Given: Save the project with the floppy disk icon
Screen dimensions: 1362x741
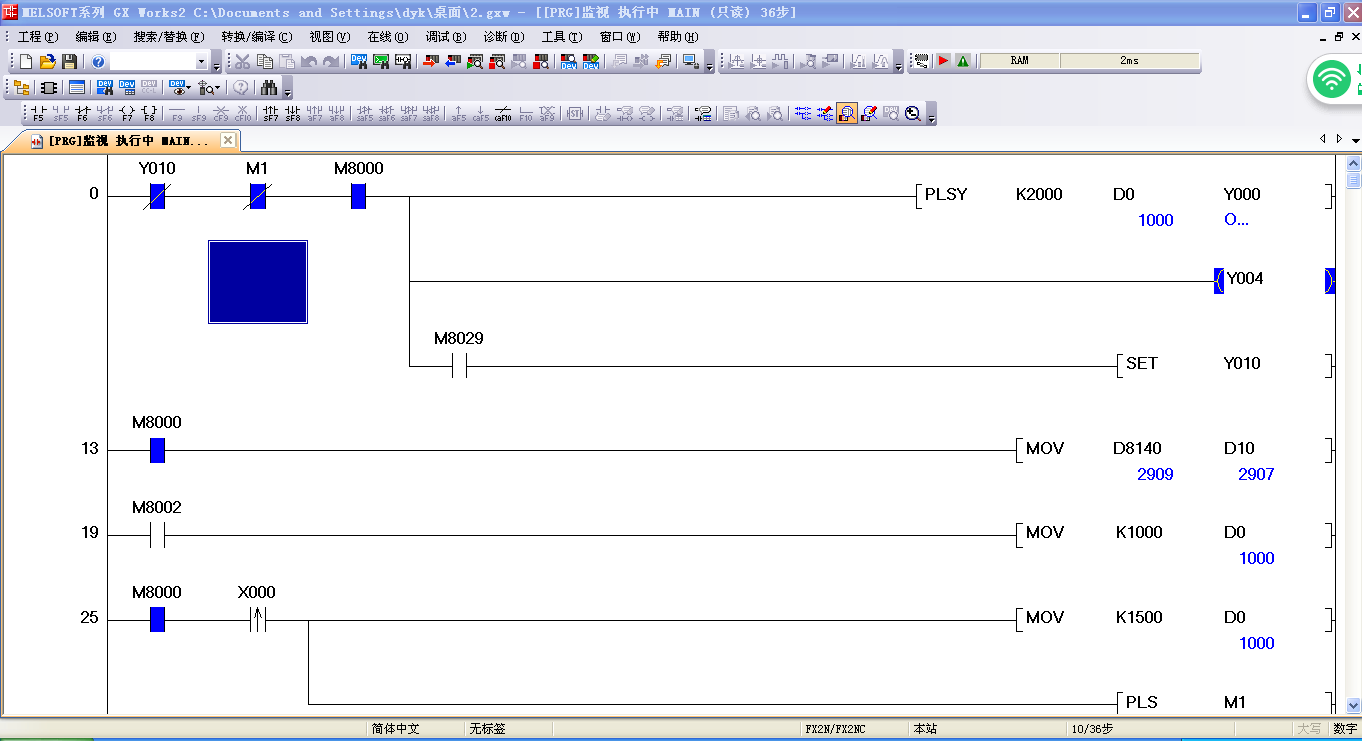Looking at the screenshot, I should click(x=69, y=62).
